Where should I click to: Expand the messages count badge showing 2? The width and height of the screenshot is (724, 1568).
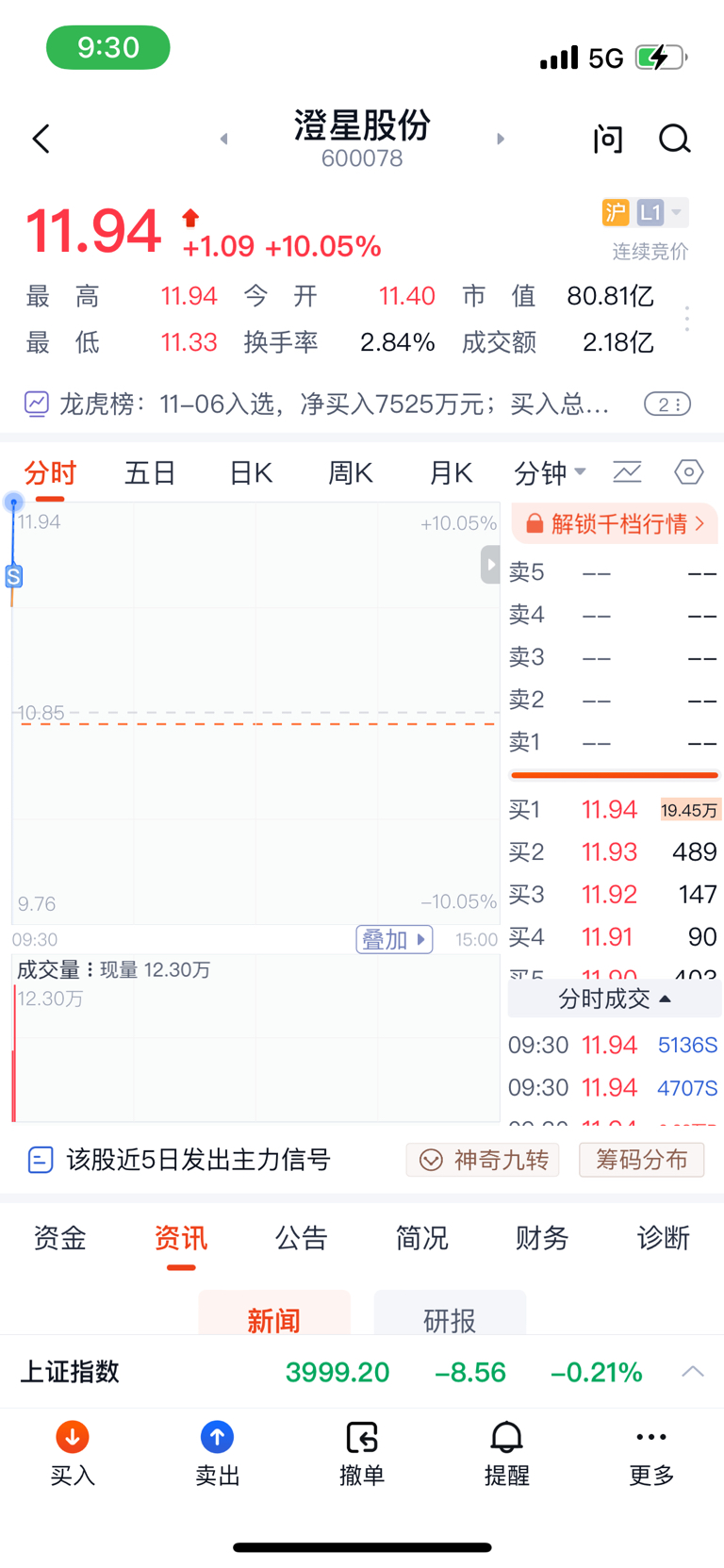[667, 404]
